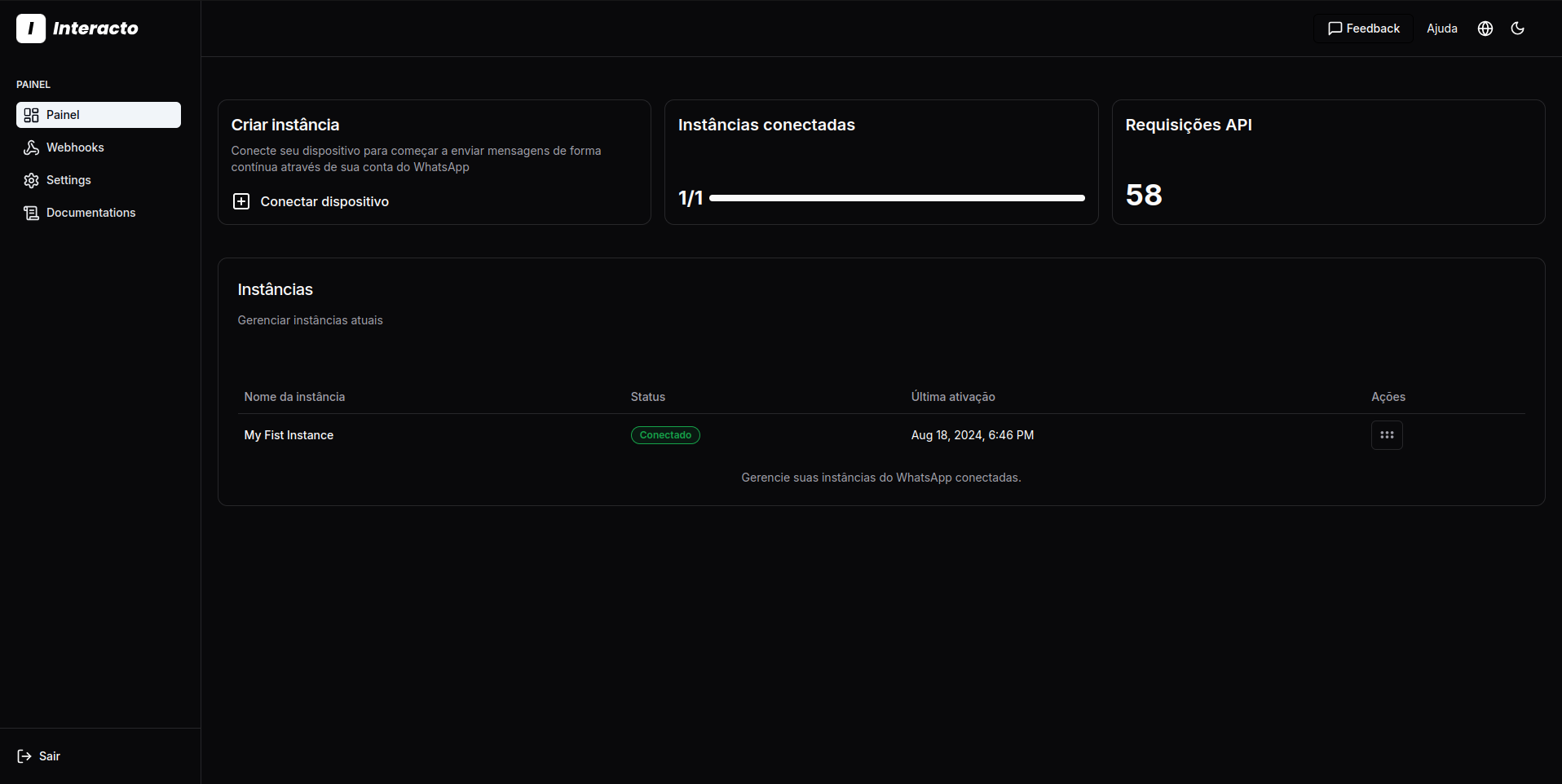
Task: Click the Instâncias conectadas card title
Action: click(x=766, y=125)
